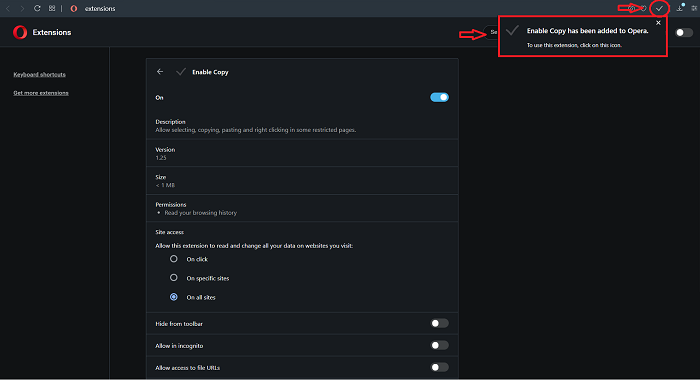This screenshot has height=380, width=700.
Task: Follow the Get more extensions link
Action: pyautogui.click(x=41, y=93)
